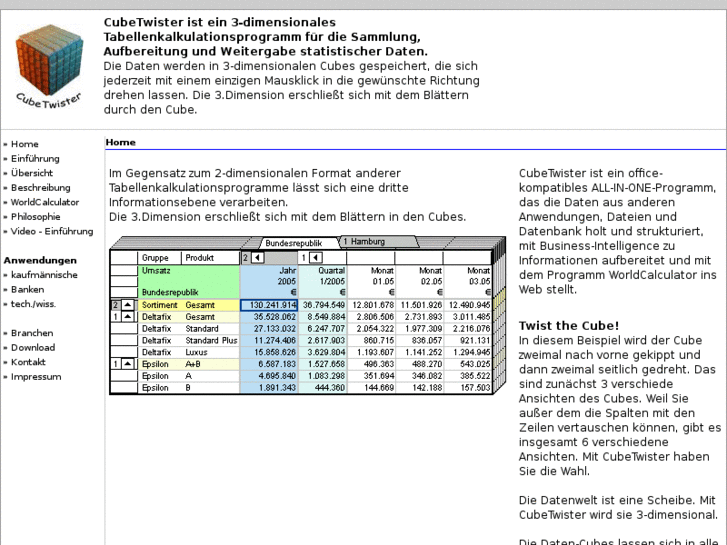727x545 pixels.
Task: Click the cell value 4.695.840
Action: coord(269,376)
